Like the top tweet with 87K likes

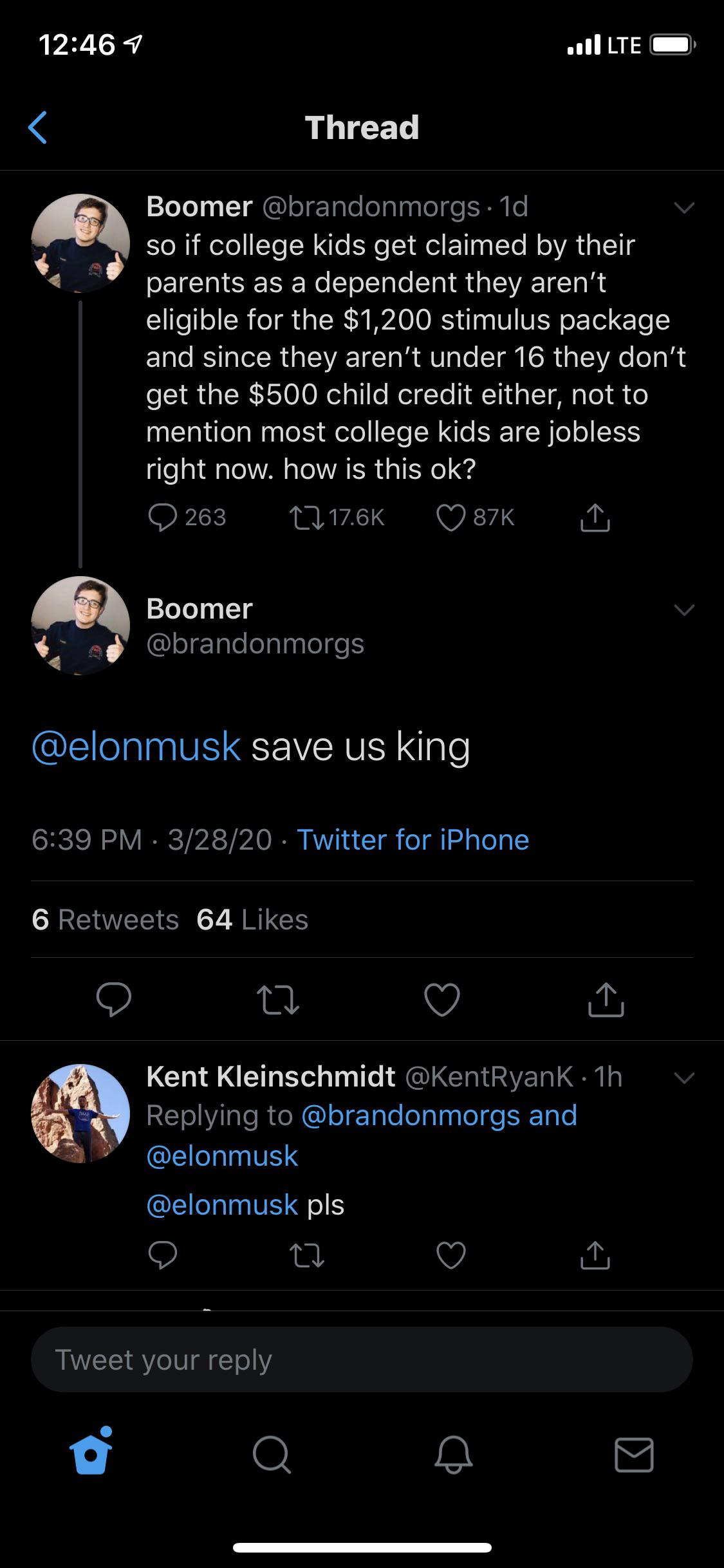pyautogui.click(x=450, y=518)
